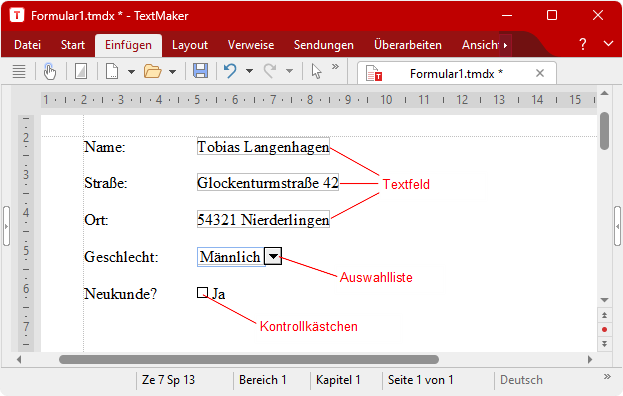
Task: Show more status bar items chevron
Action: (x=607, y=376)
